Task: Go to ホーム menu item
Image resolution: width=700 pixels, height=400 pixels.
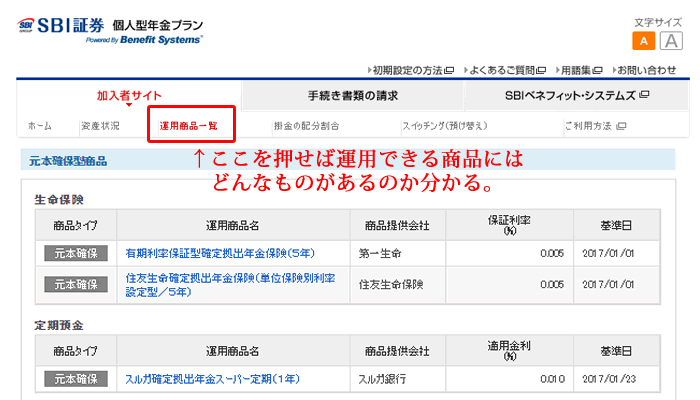Action: pos(40,126)
